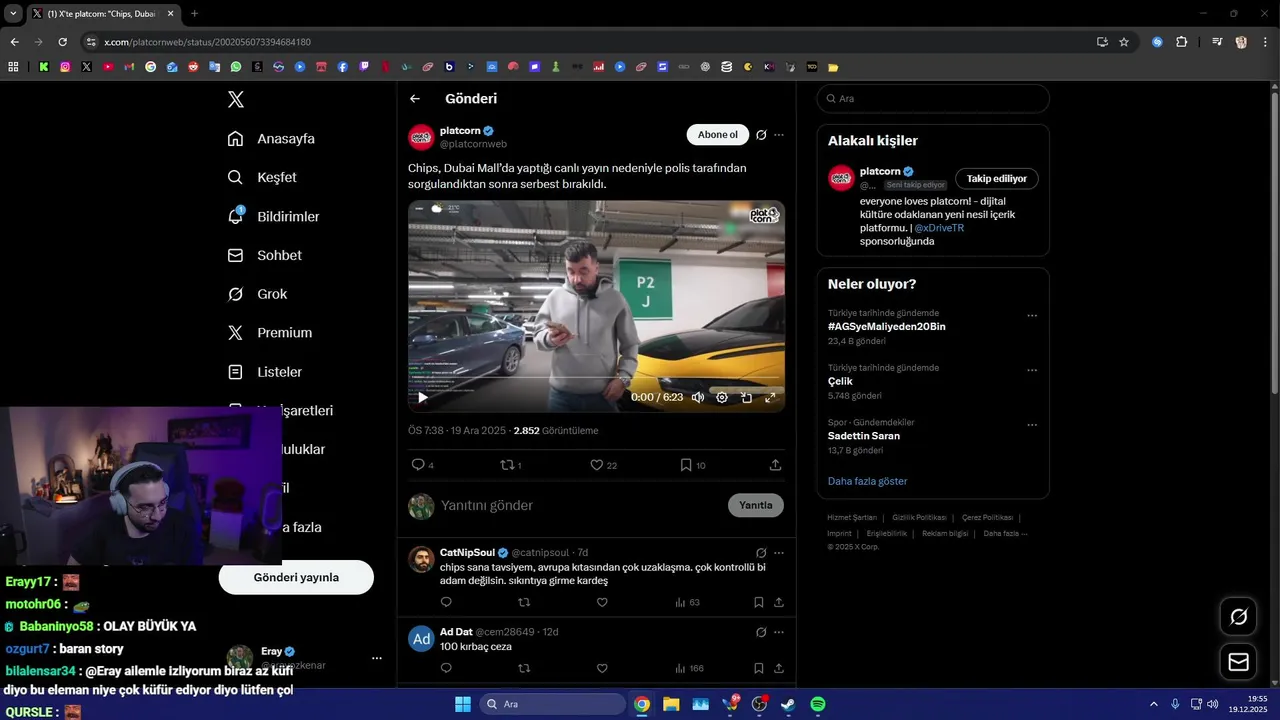Bookmark this page with star icon
Screen dimensions: 1280x720
point(1124,42)
